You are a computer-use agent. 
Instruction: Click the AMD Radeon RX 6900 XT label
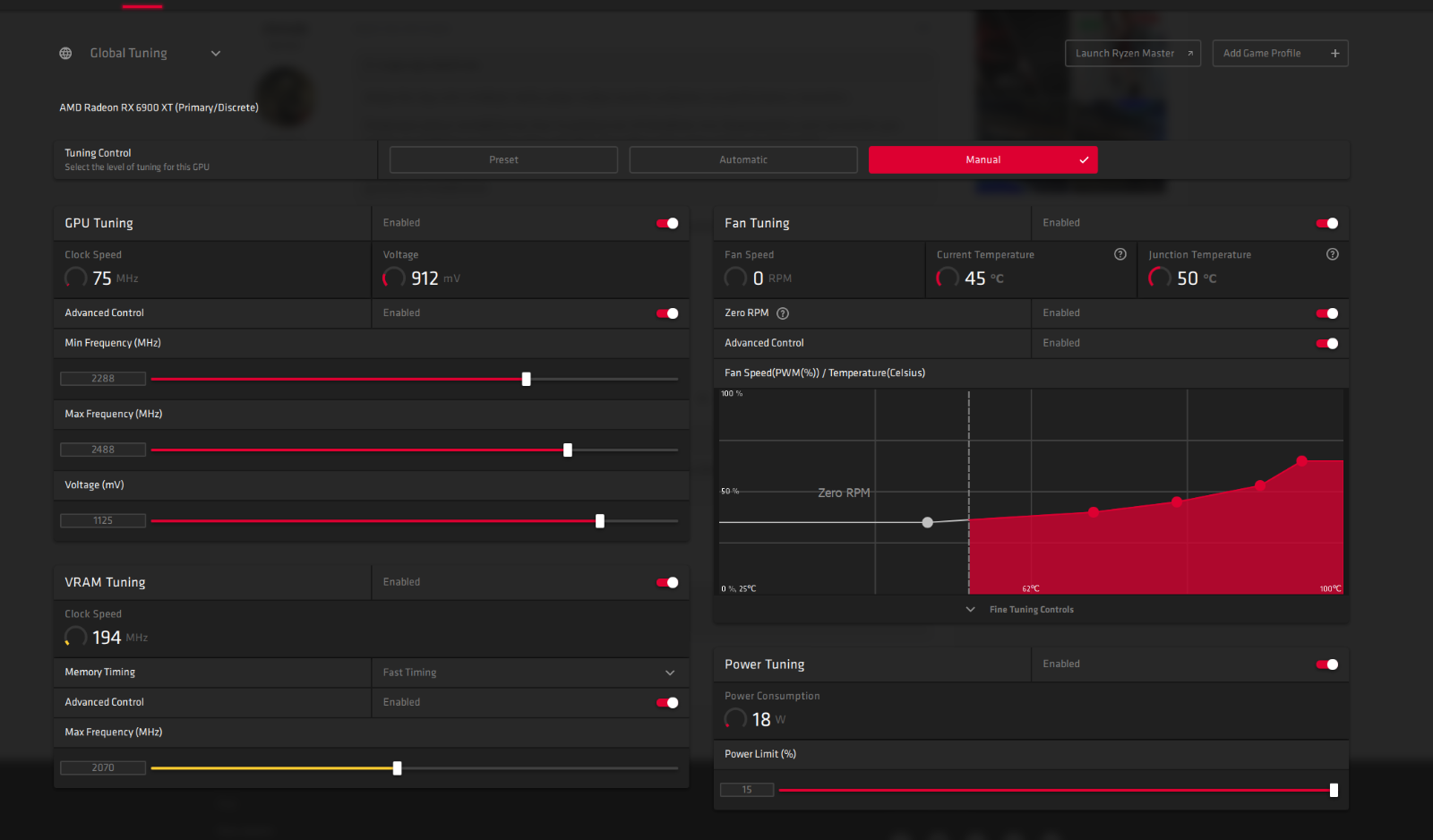(159, 107)
